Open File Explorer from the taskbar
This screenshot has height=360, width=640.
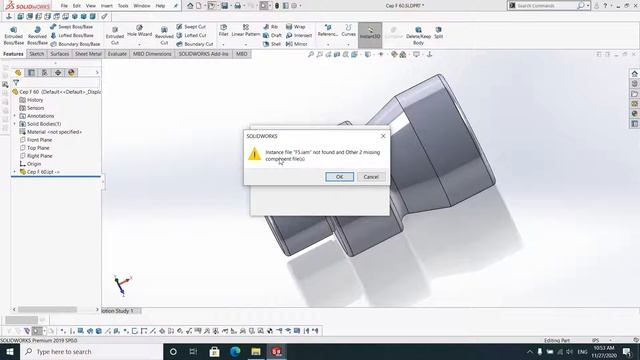tap(256, 351)
